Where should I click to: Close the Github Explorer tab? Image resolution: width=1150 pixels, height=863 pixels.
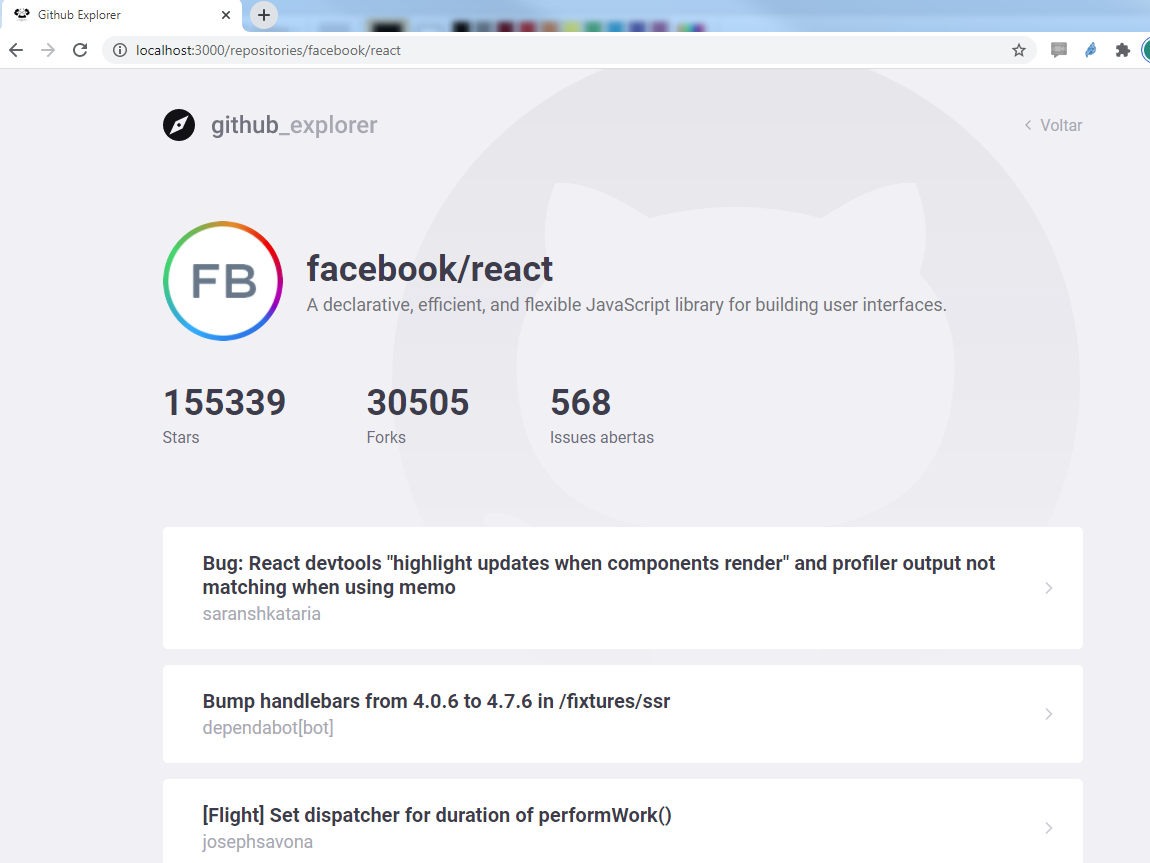[226, 15]
